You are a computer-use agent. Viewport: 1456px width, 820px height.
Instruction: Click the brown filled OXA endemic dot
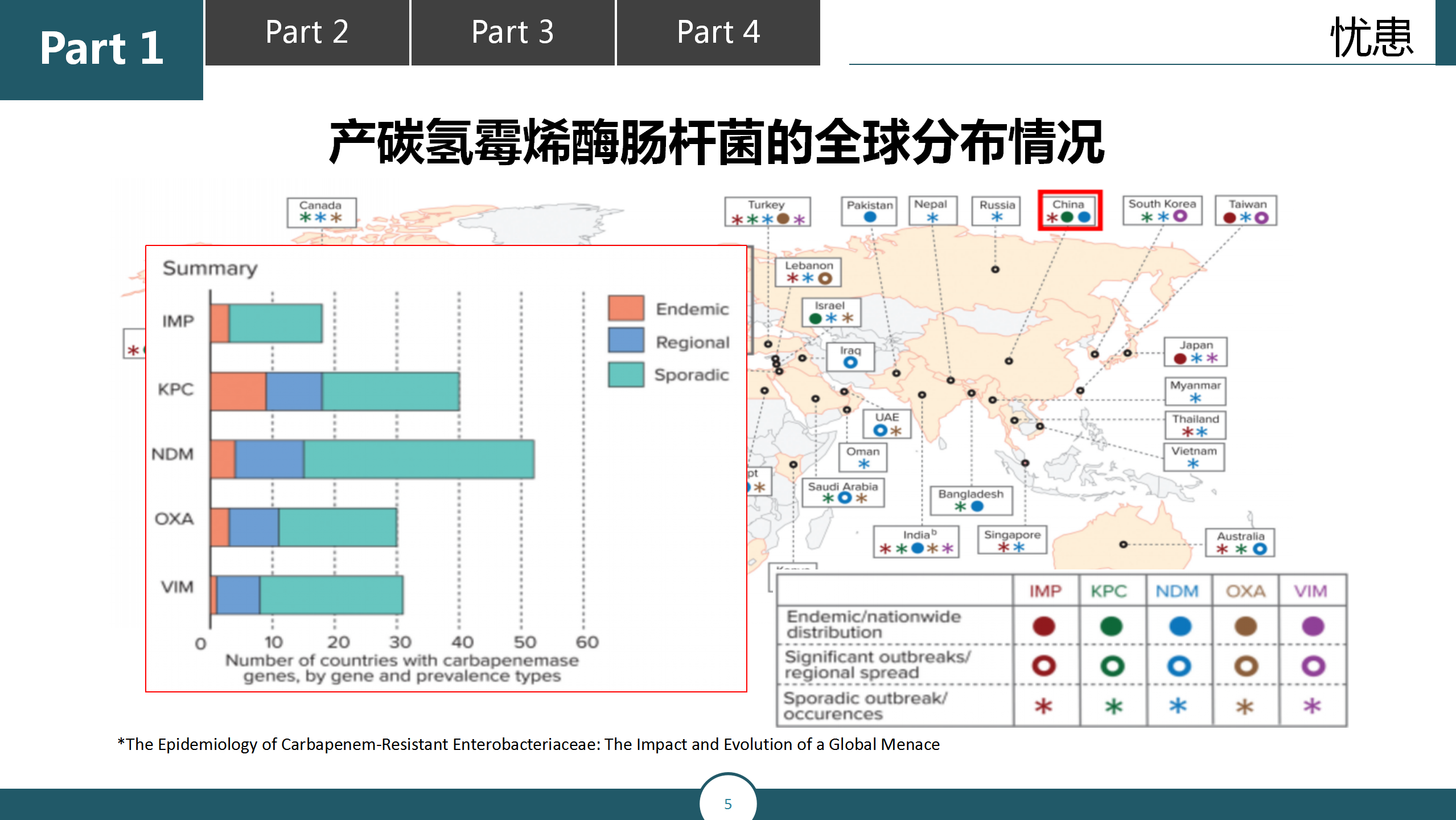pyautogui.click(x=1245, y=626)
